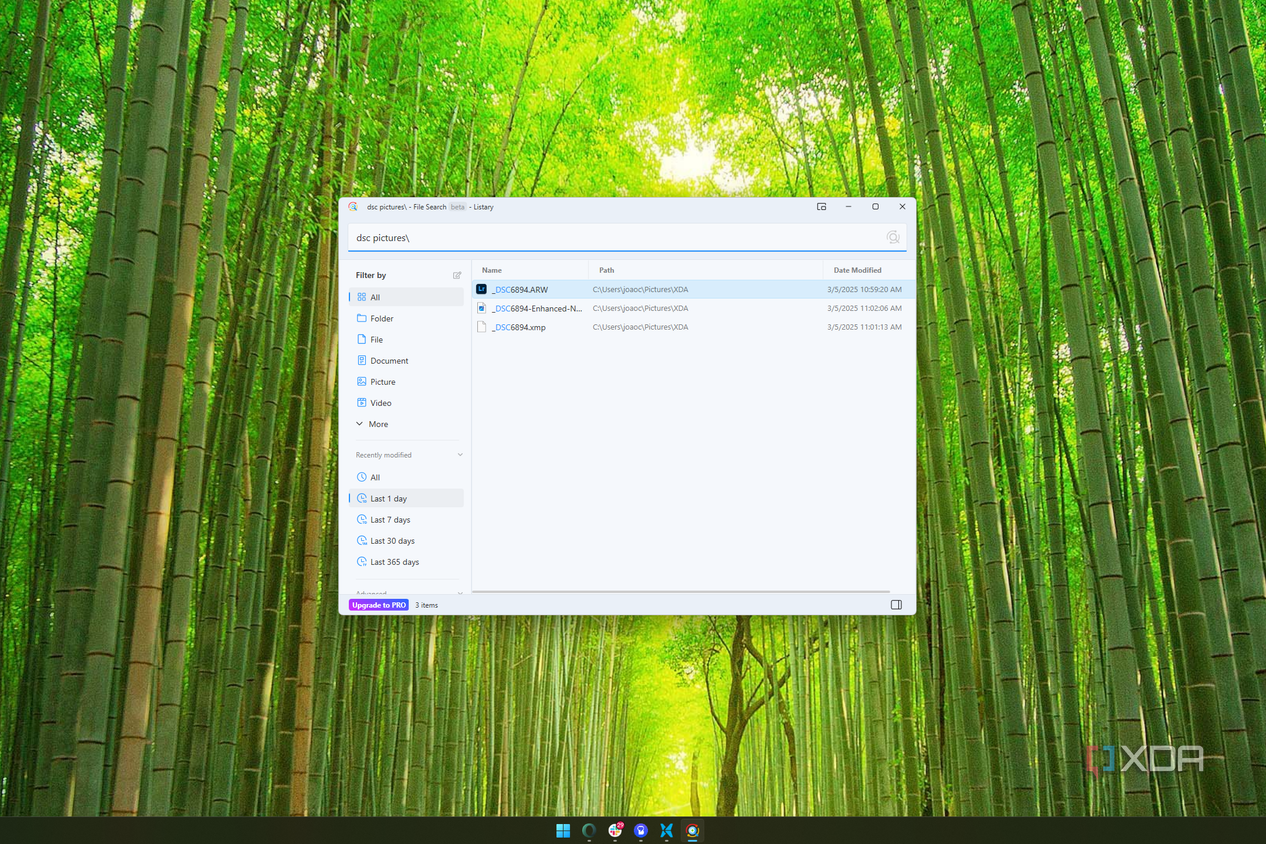Click the horizontal scrollbar below results
This screenshot has width=1266, height=844.
click(681, 592)
